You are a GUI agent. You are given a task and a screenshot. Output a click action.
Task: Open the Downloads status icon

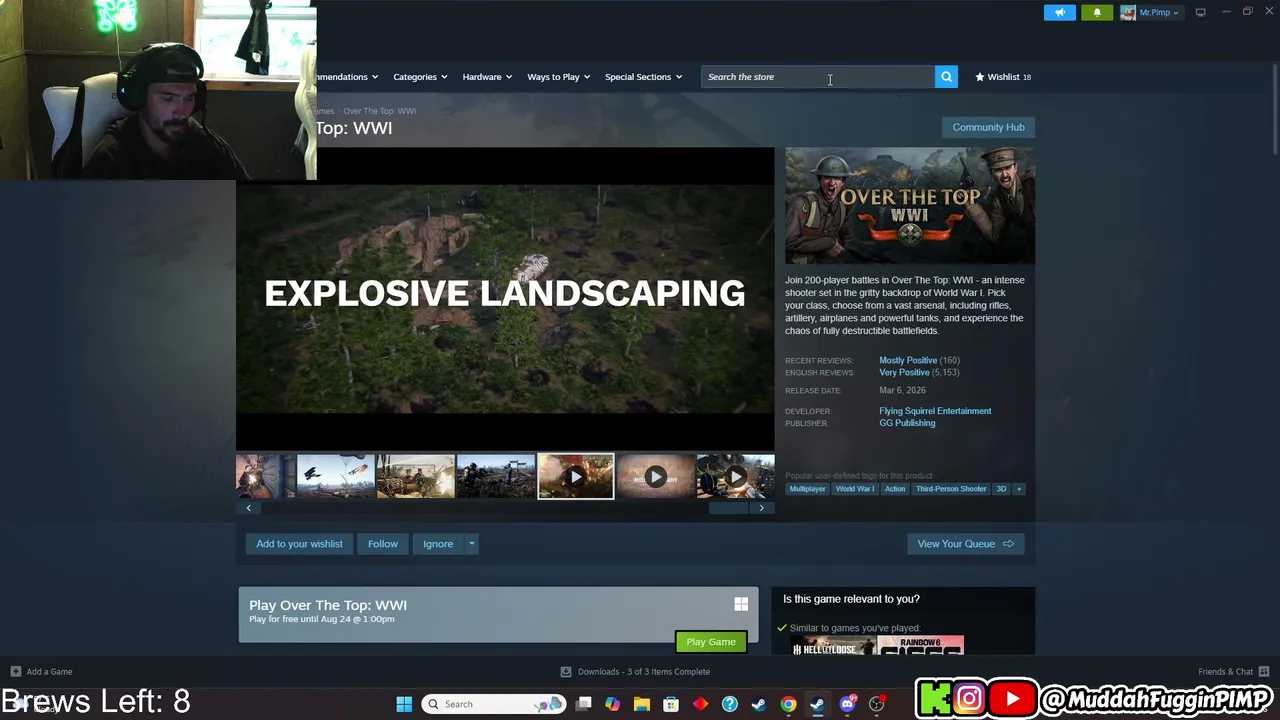pos(566,672)
